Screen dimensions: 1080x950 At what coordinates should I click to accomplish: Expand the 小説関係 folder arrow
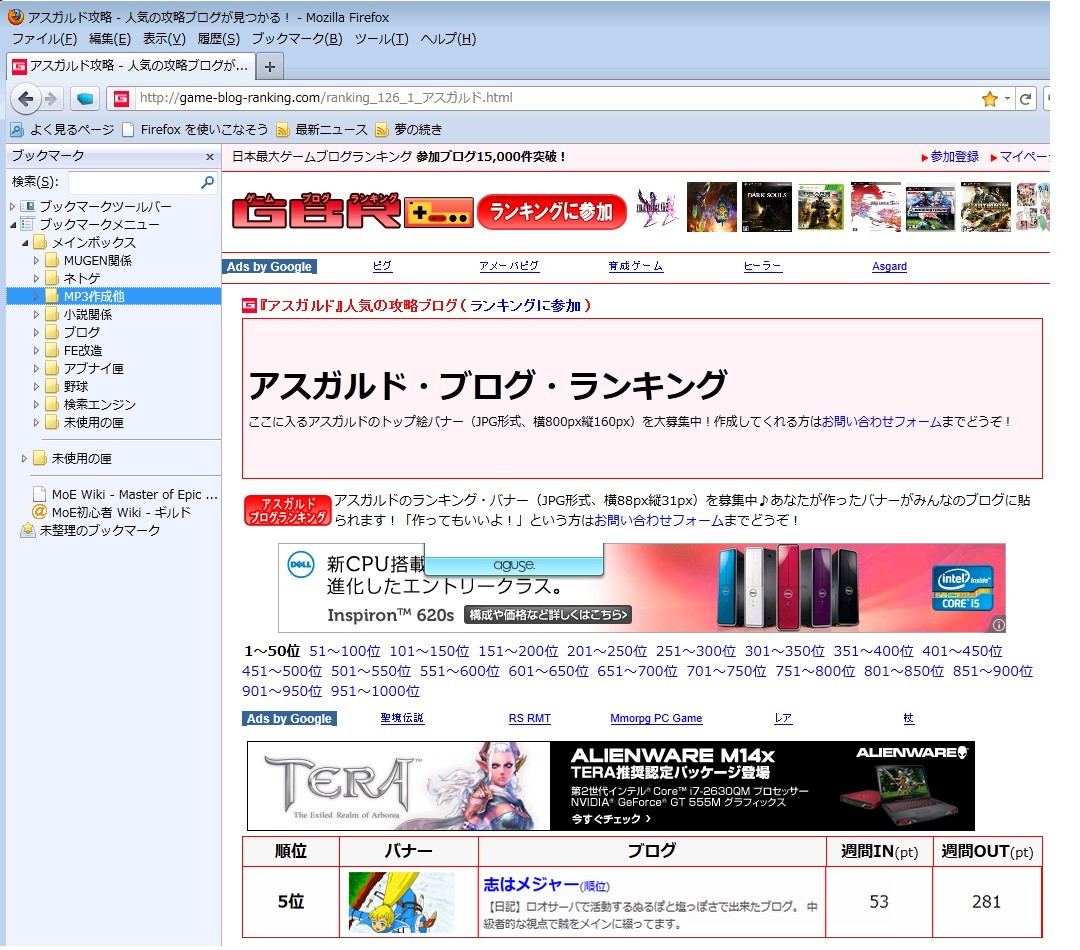(x=37, y=315)
